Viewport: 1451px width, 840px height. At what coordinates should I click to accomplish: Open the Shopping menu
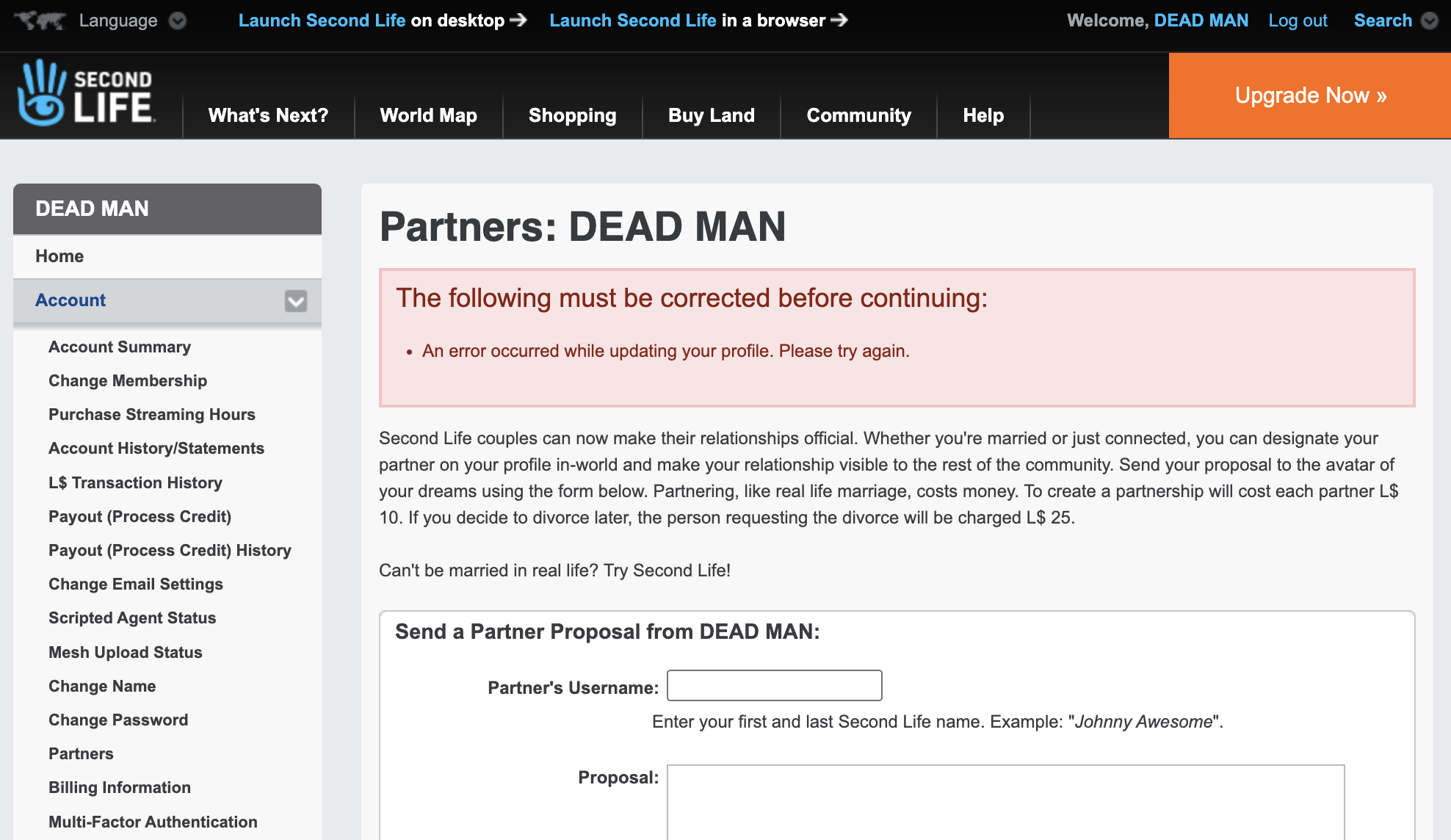tap(573, 115)
